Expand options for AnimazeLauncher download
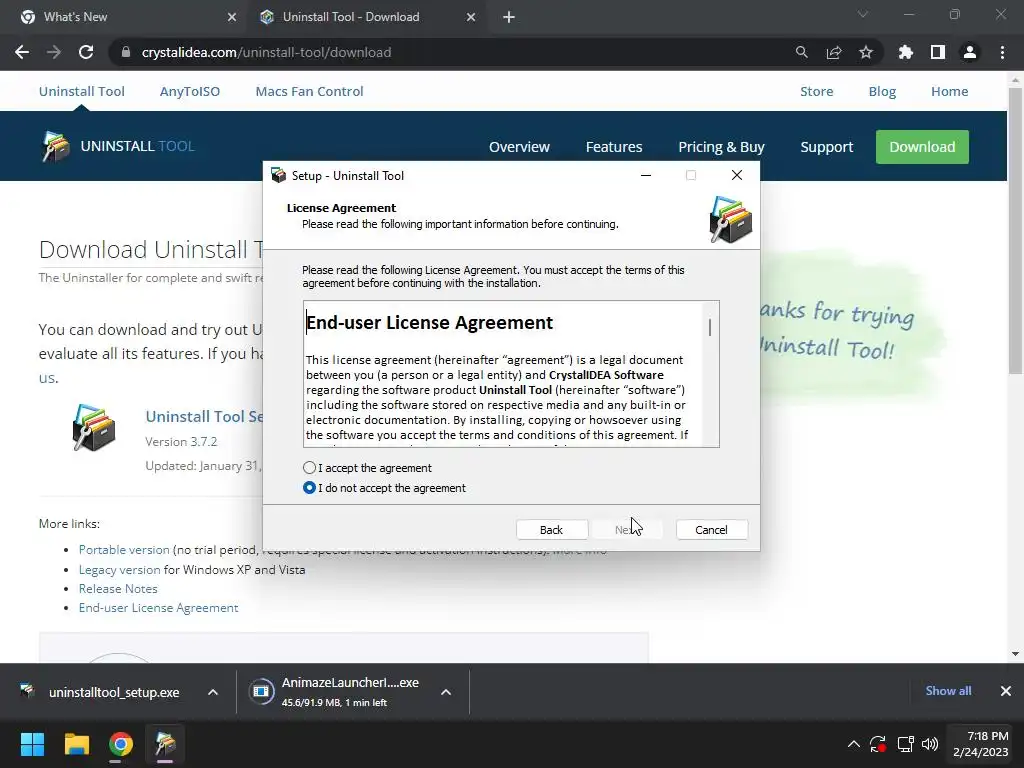Image resolution: width=1024 pixels, height=768 pixels. click(446, 692)
